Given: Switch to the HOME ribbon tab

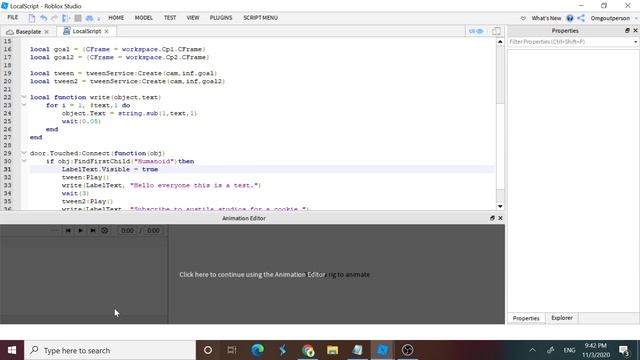Looking at the screenshot, I should click(116, 18).
